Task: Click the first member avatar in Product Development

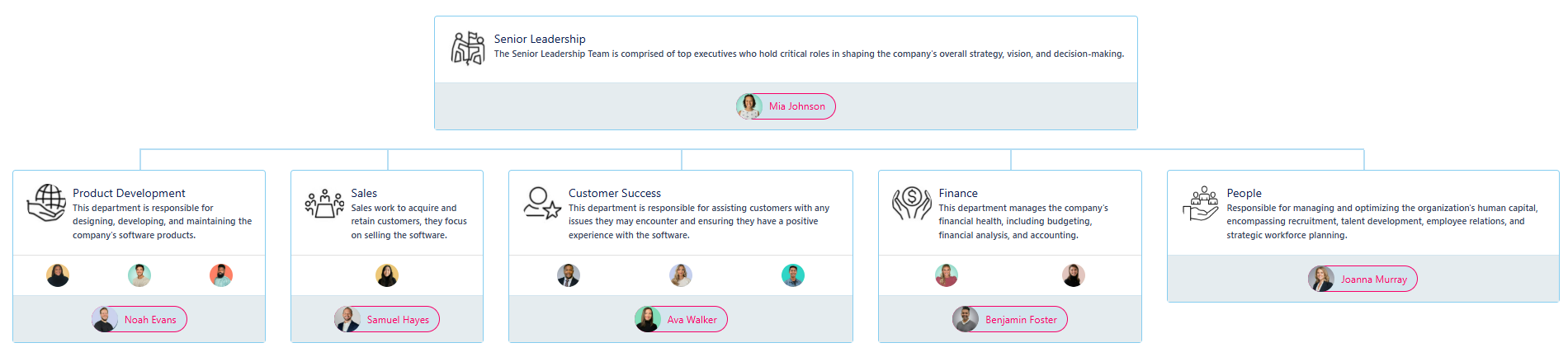Action: pyautogui.click(x=58, y=275)
